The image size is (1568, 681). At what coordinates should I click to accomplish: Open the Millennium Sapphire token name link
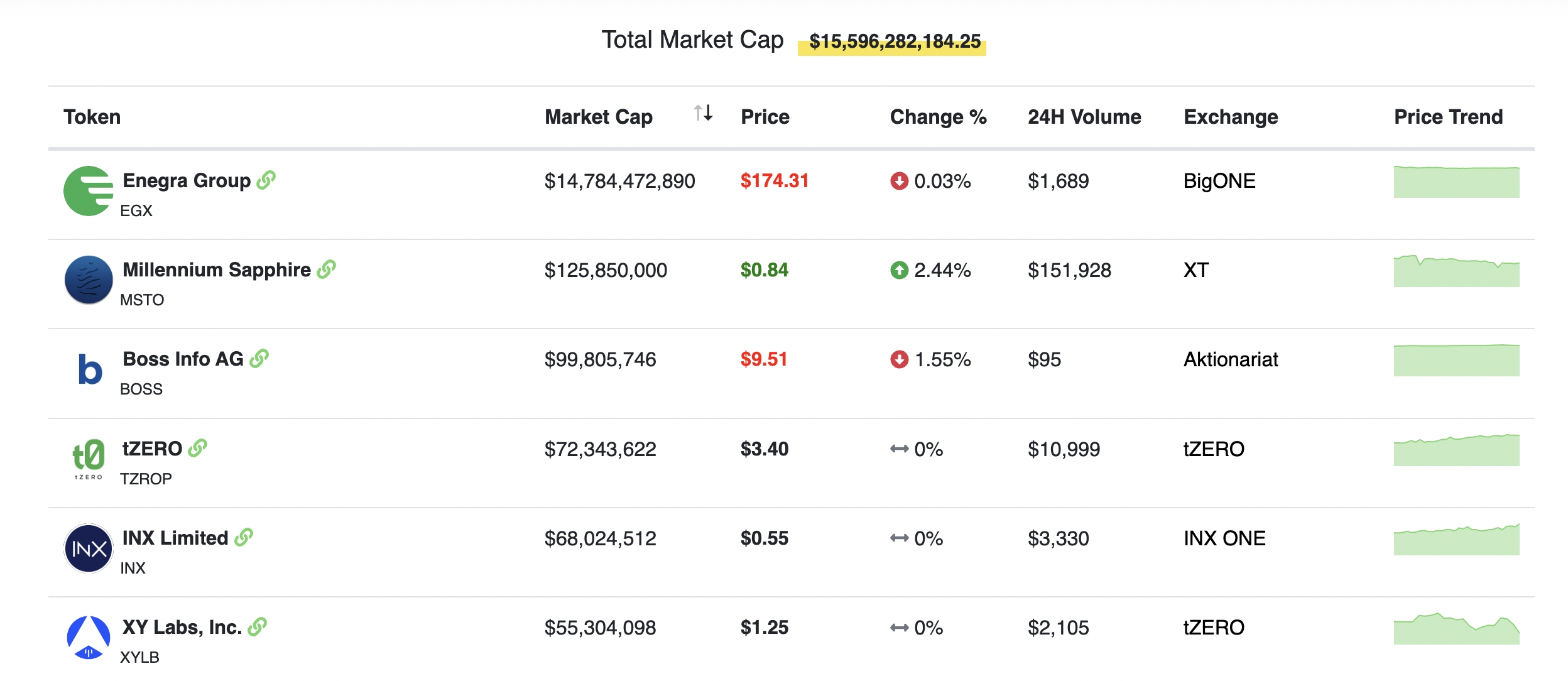217,270
